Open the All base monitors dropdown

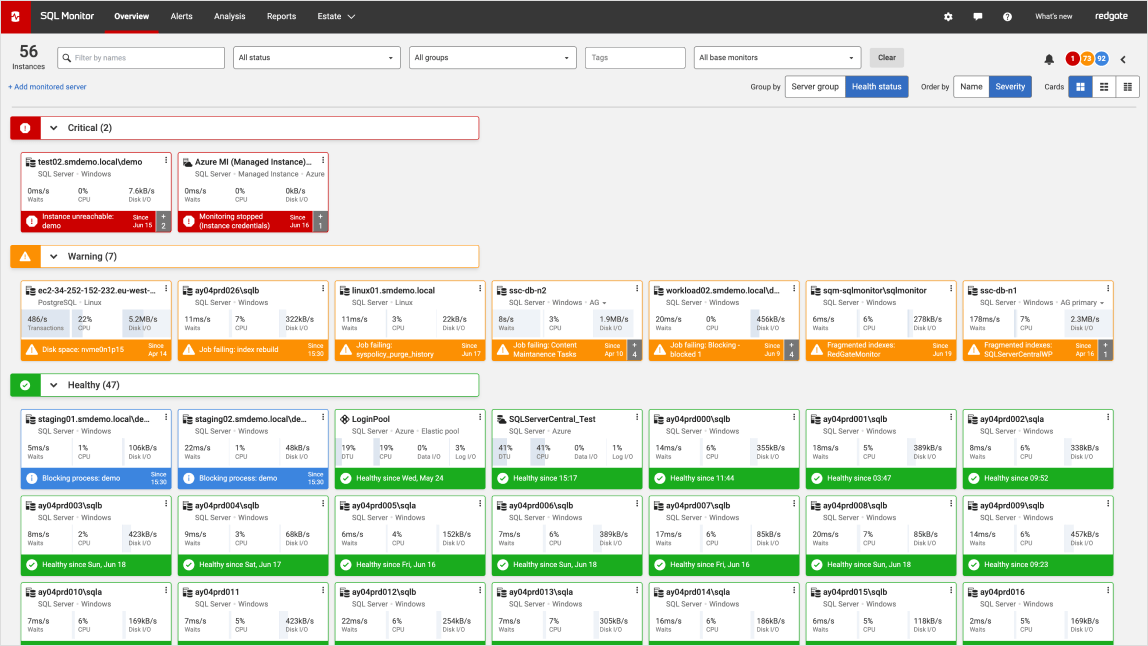[x=778, y=58]
